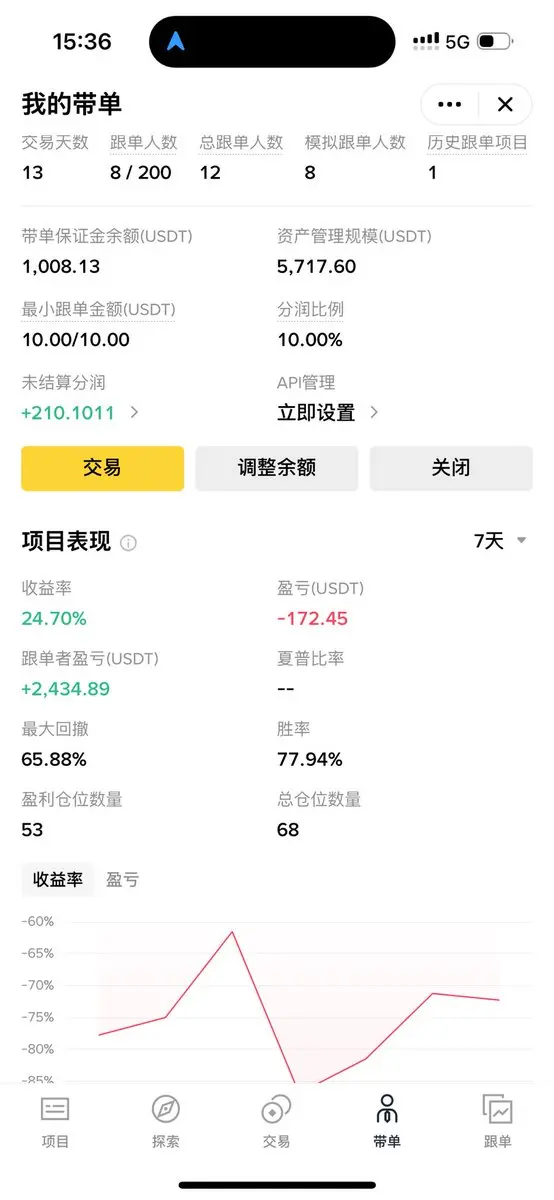Go to the 交易 bottom nav icon
554x1200 pixels.
[276, 1108]
